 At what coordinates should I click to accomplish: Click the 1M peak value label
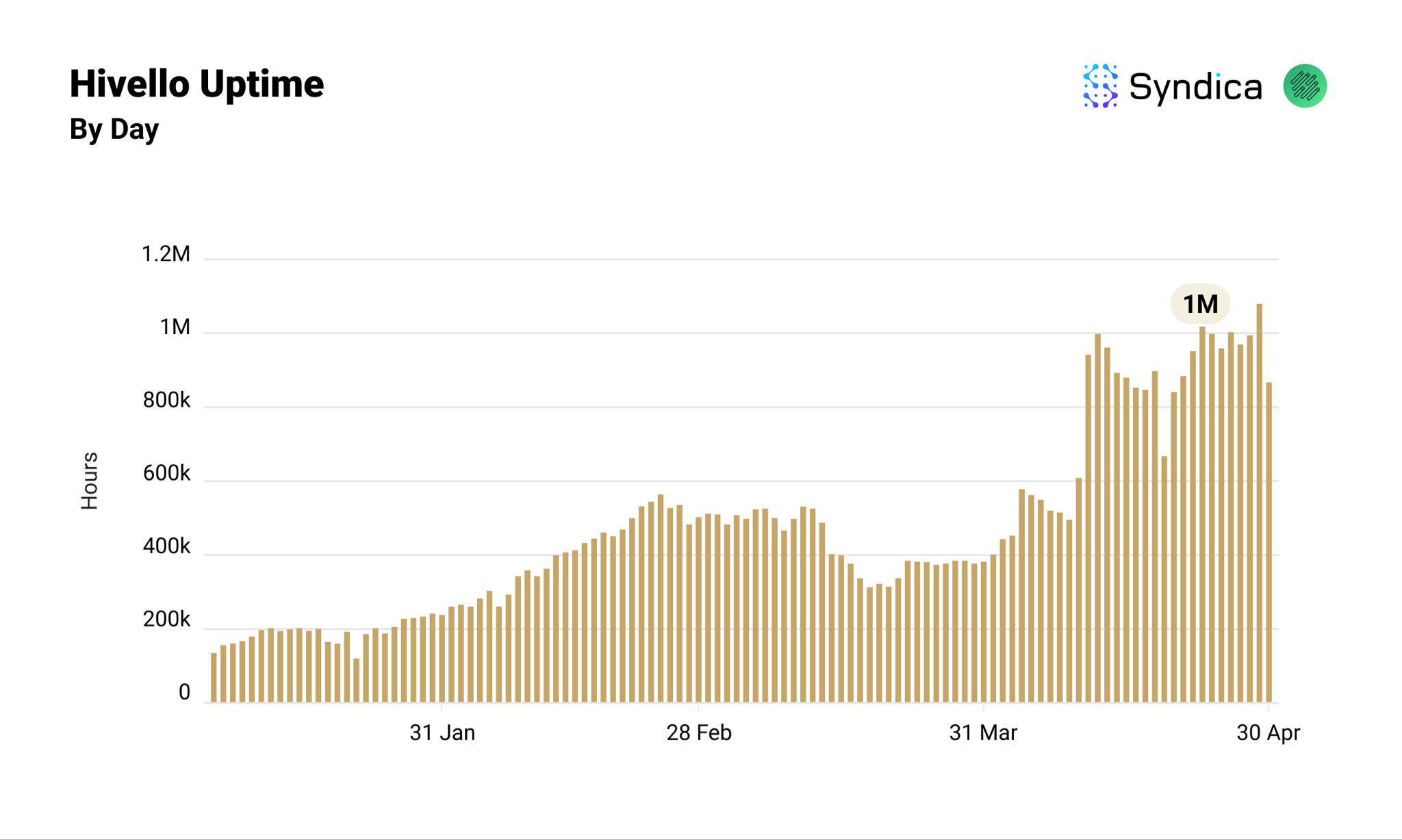click(1200, 304)
